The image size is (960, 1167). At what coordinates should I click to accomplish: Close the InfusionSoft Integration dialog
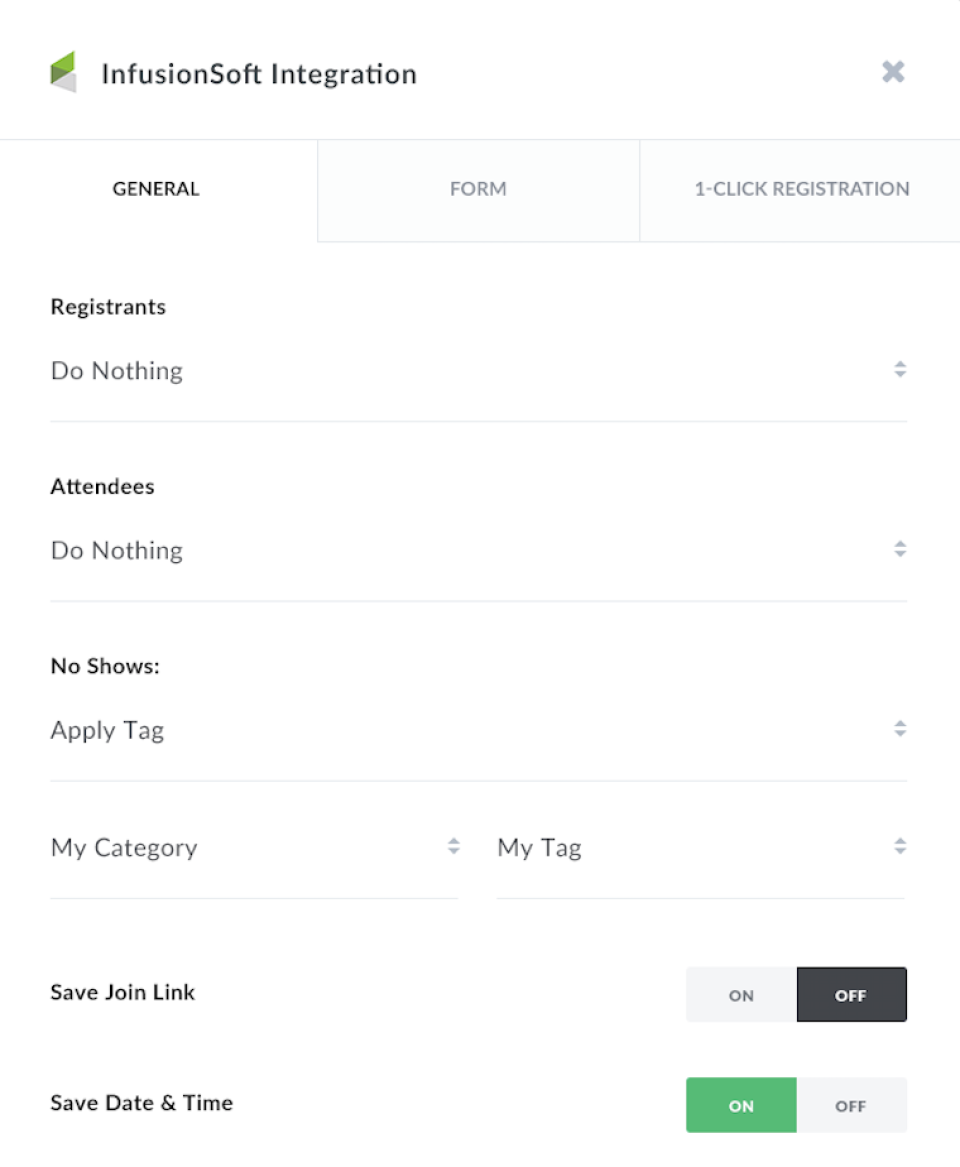tap(893, 72)
